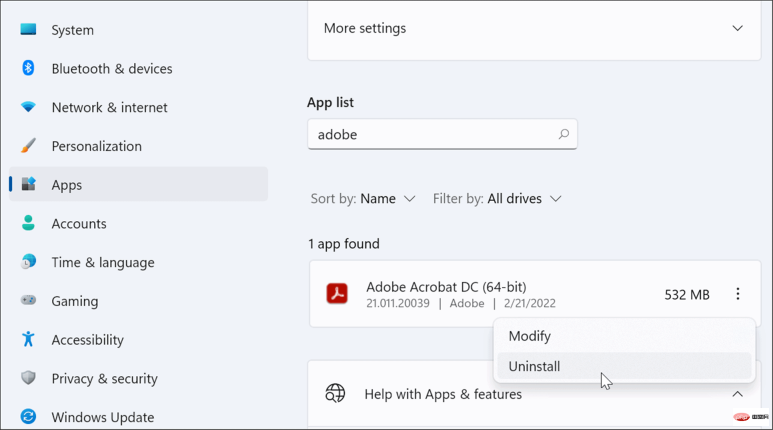Click the Adobe Acrobat DC (64-bit) title

pos(446,287)
